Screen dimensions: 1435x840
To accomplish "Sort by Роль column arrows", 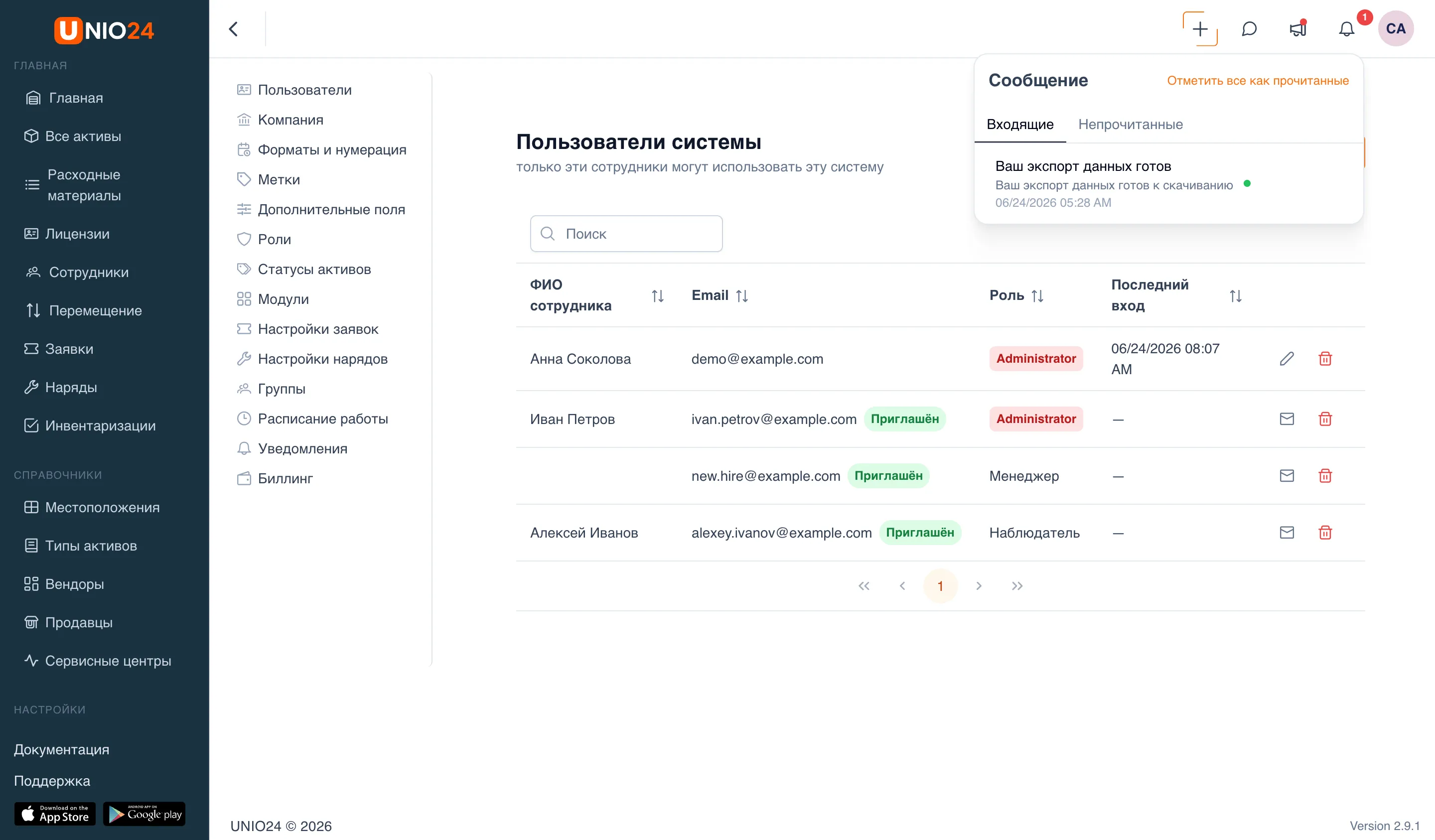I will click(1037, 295).
